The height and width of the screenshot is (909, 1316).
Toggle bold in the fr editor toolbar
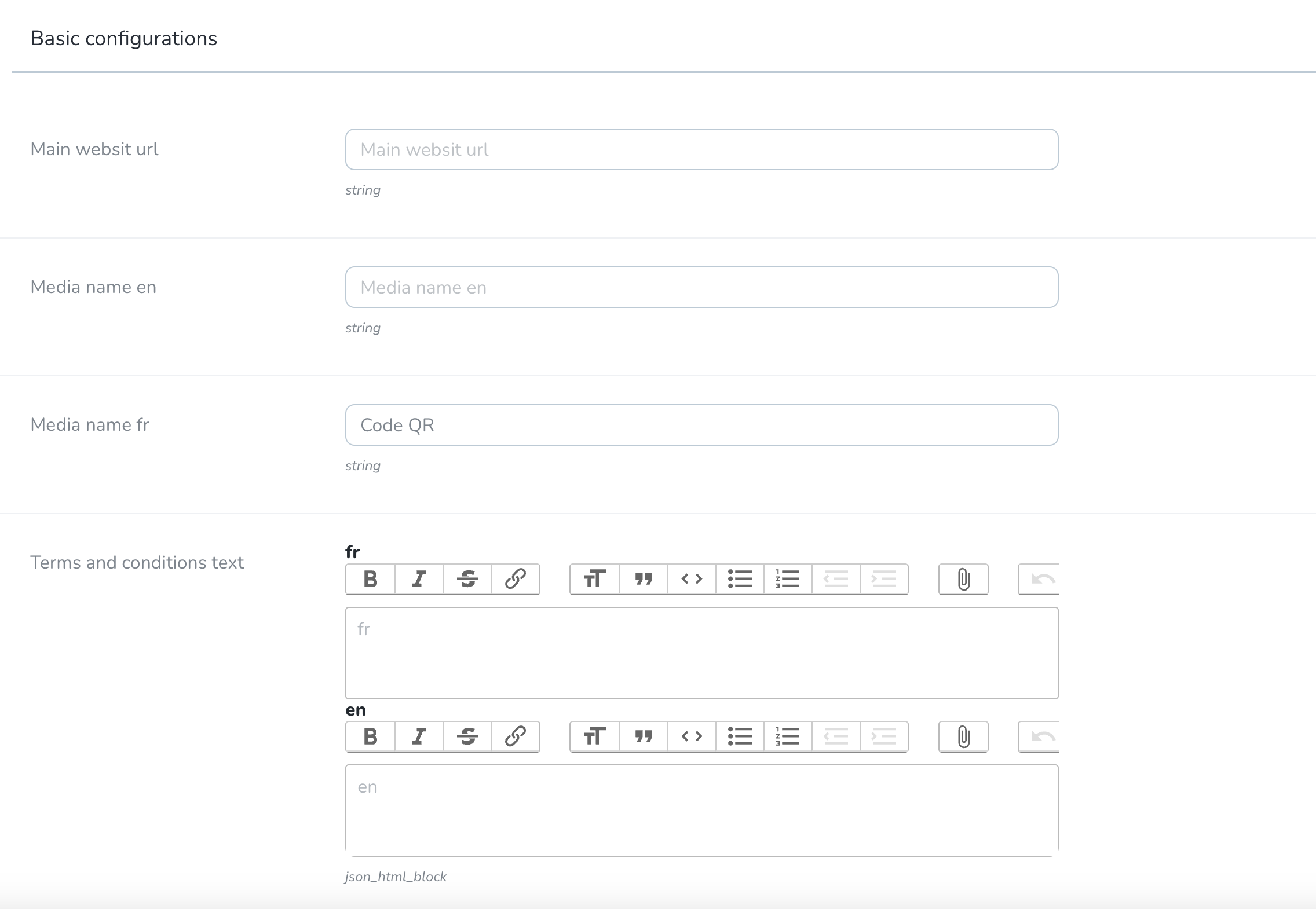pos(371,579)
